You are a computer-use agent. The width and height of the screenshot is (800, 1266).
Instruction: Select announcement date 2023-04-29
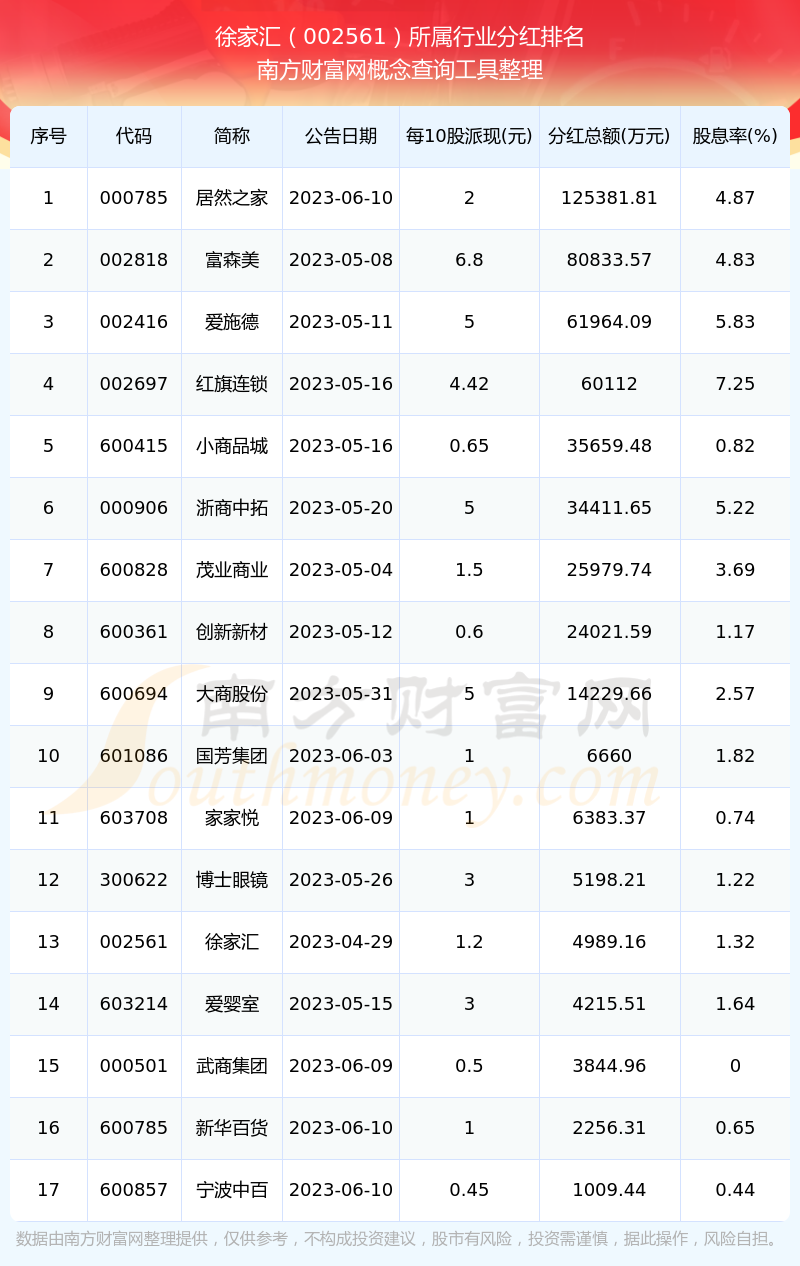pyautogui.click(x=341, y=942)
